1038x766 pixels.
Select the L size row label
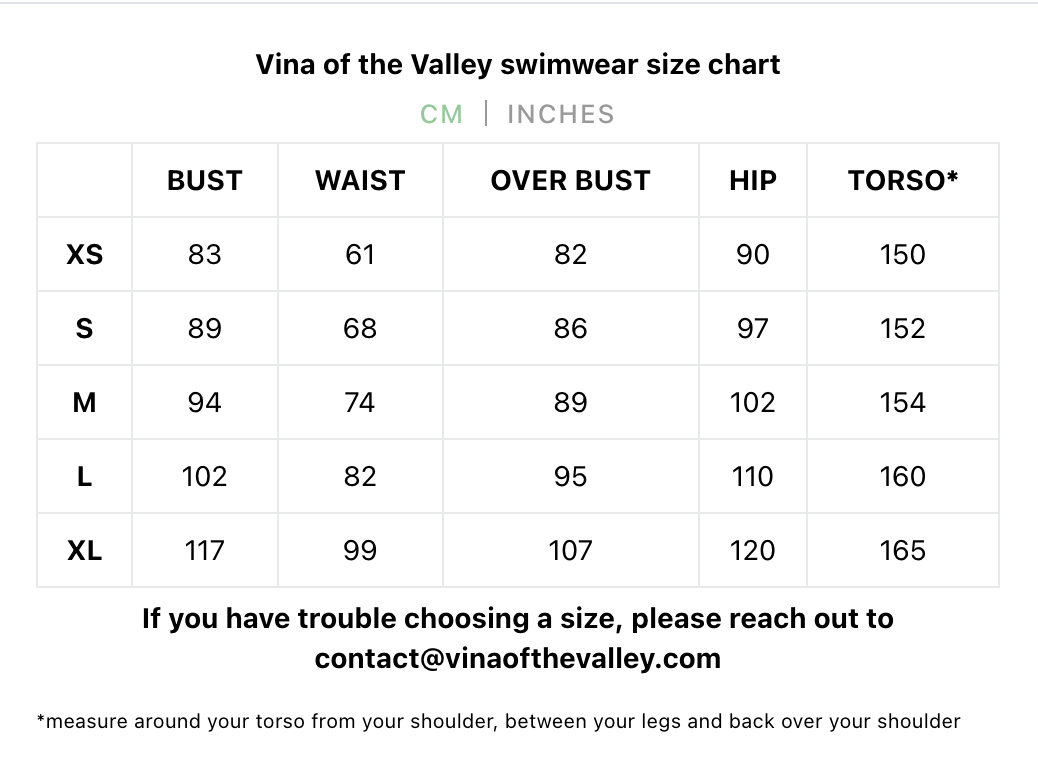pos(84,477)
